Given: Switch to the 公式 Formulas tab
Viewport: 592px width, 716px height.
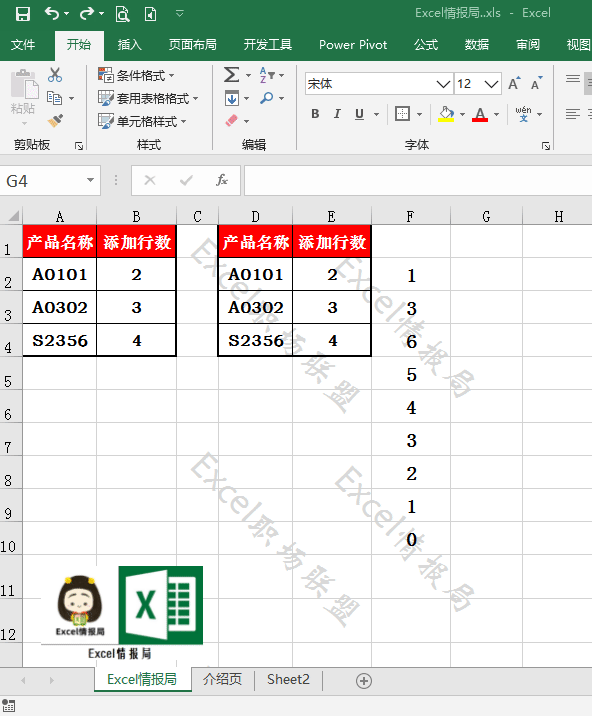Looking at the screenshot, I should pos(426,45).
